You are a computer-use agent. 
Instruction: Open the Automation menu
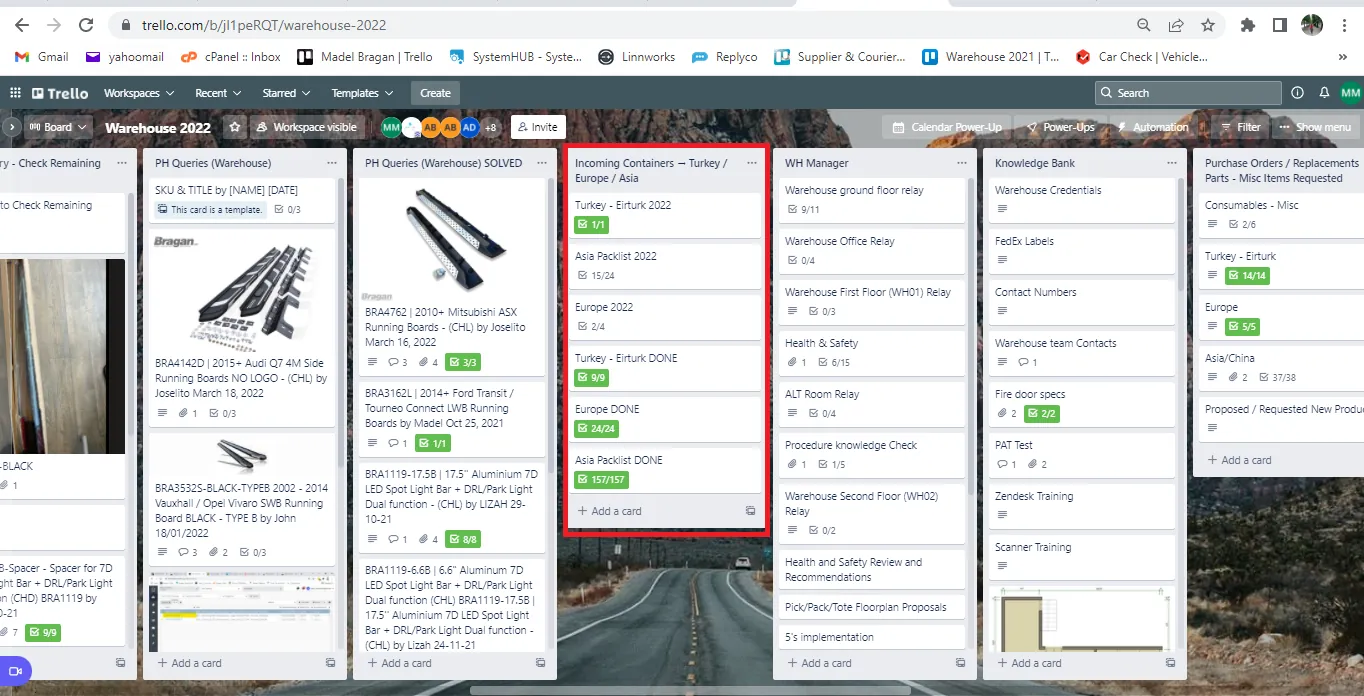click(x=1152, y=127)
